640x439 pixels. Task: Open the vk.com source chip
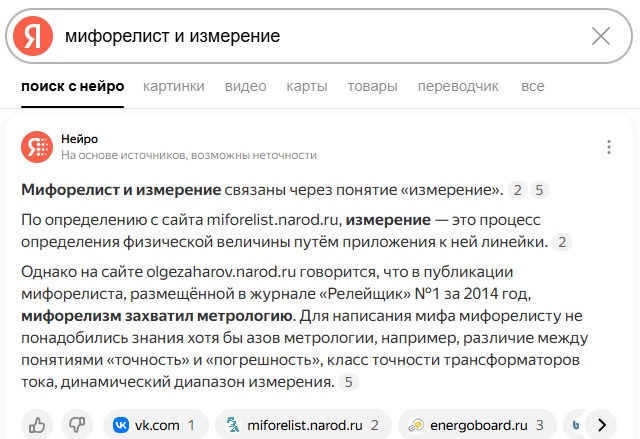[x=156, y=425]
